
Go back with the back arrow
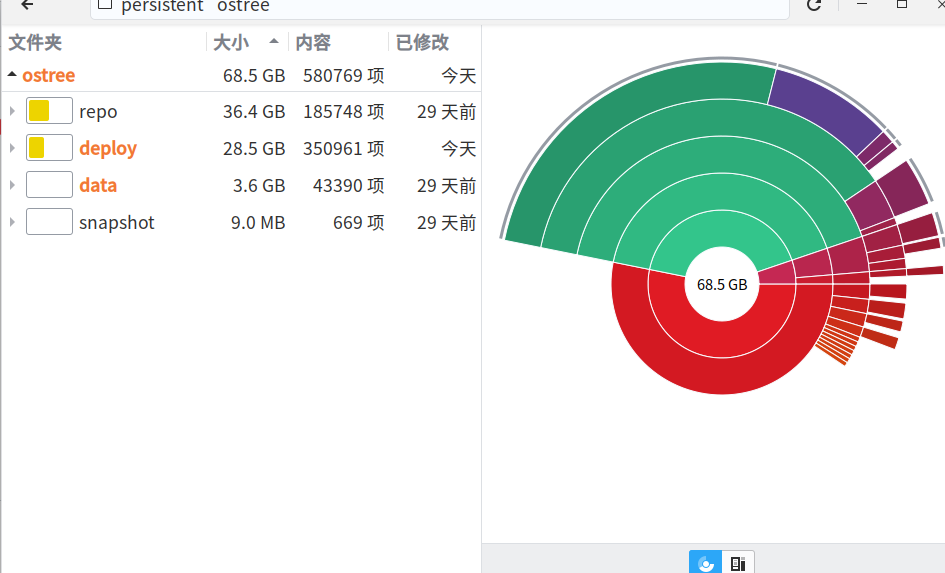[x=27, y=5]
